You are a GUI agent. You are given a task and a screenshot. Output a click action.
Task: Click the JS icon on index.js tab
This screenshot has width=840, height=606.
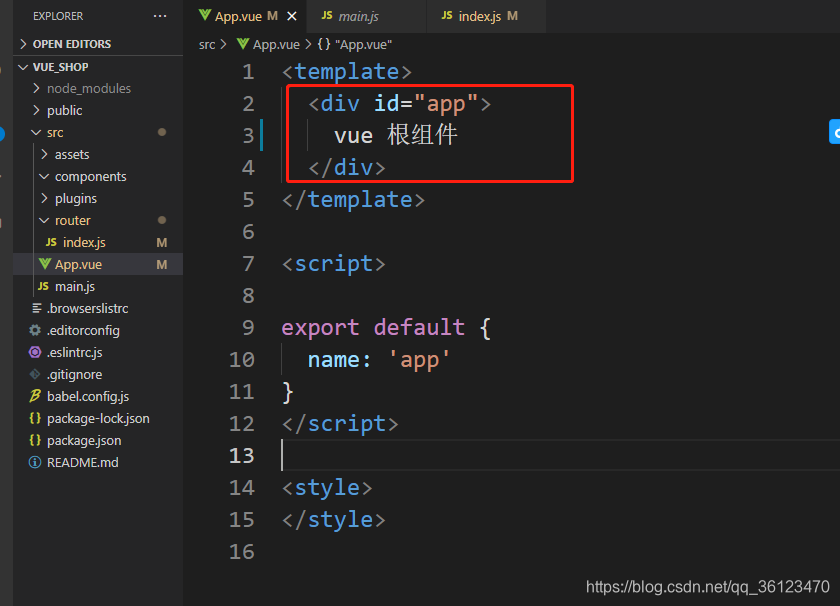[447, 16]
